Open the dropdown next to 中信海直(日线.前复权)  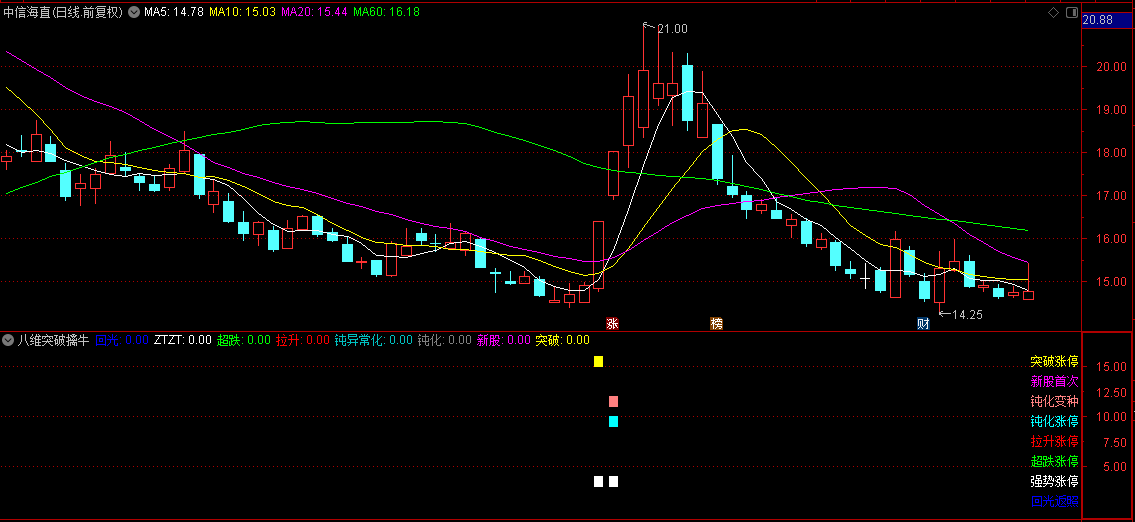[134, 12]
